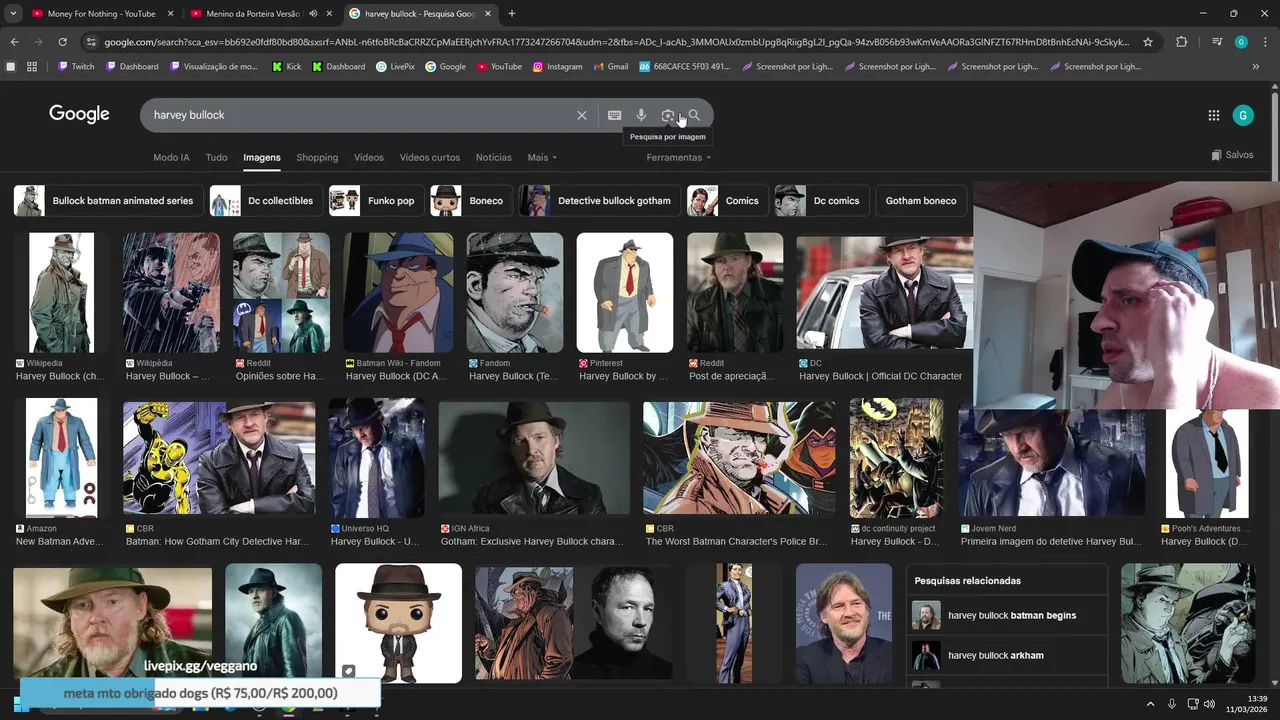Viewport: 1280px width, 720px height.
Task: View site information in the address bar
Action: 91,42
